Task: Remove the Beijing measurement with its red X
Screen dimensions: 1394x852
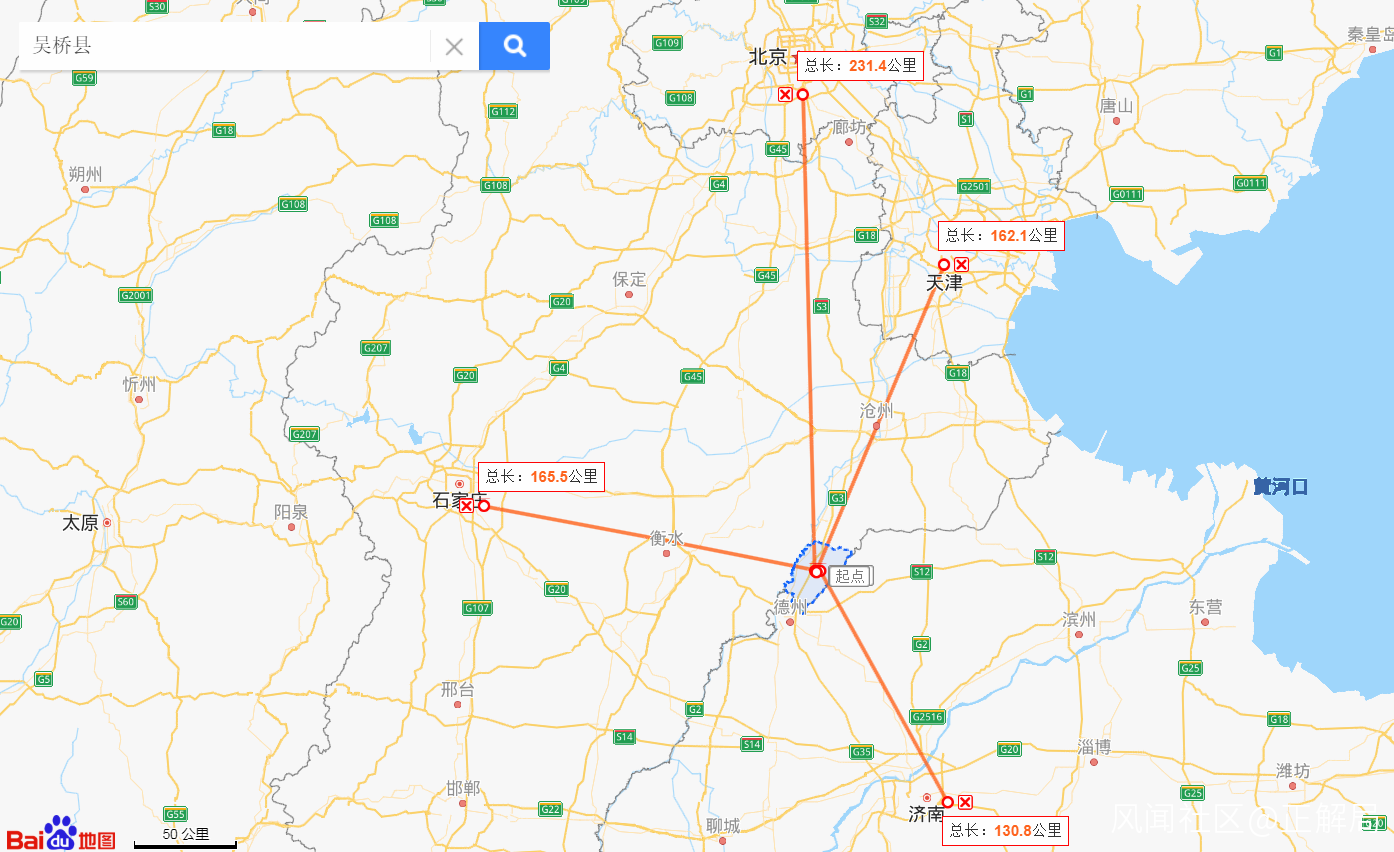Action: click(x=785, y=94)
